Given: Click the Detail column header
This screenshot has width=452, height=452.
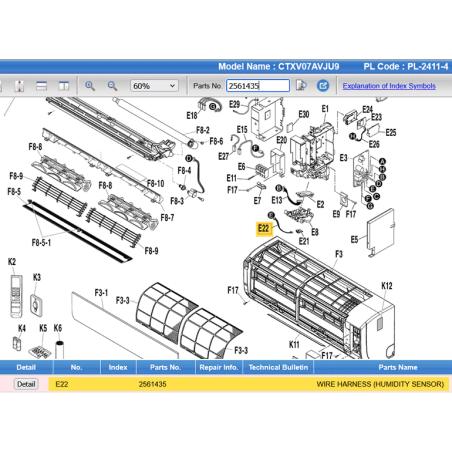Looking at the screenshot, I should click(x=26, y=367).
